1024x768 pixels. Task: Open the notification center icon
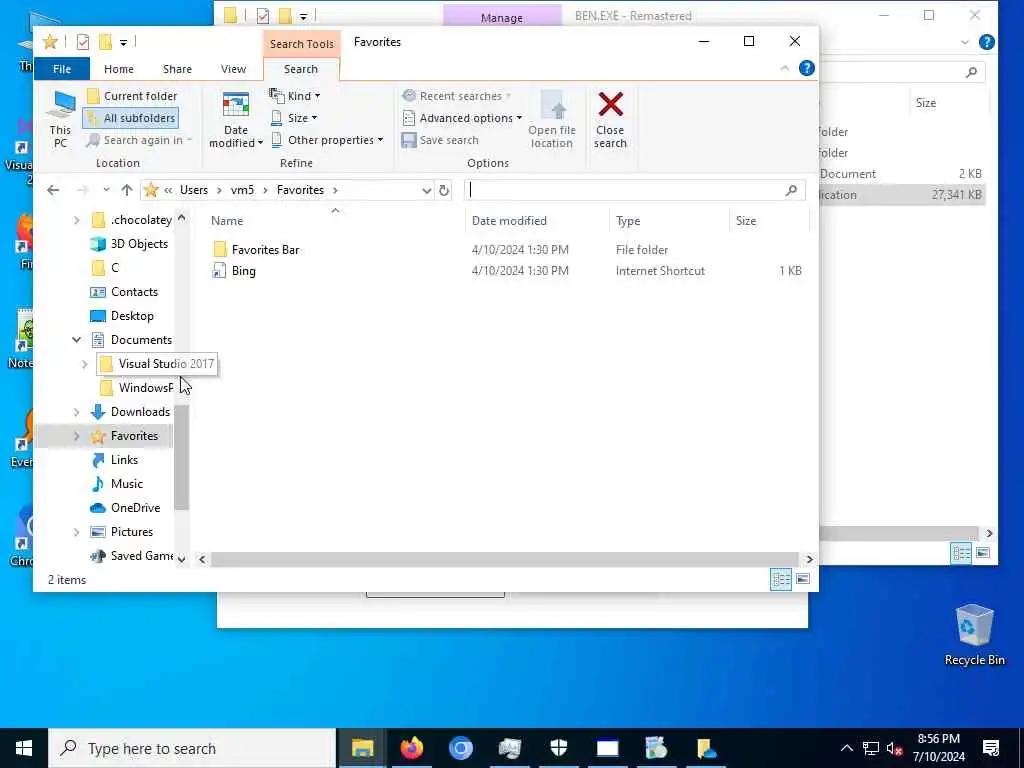pos(991,748)
